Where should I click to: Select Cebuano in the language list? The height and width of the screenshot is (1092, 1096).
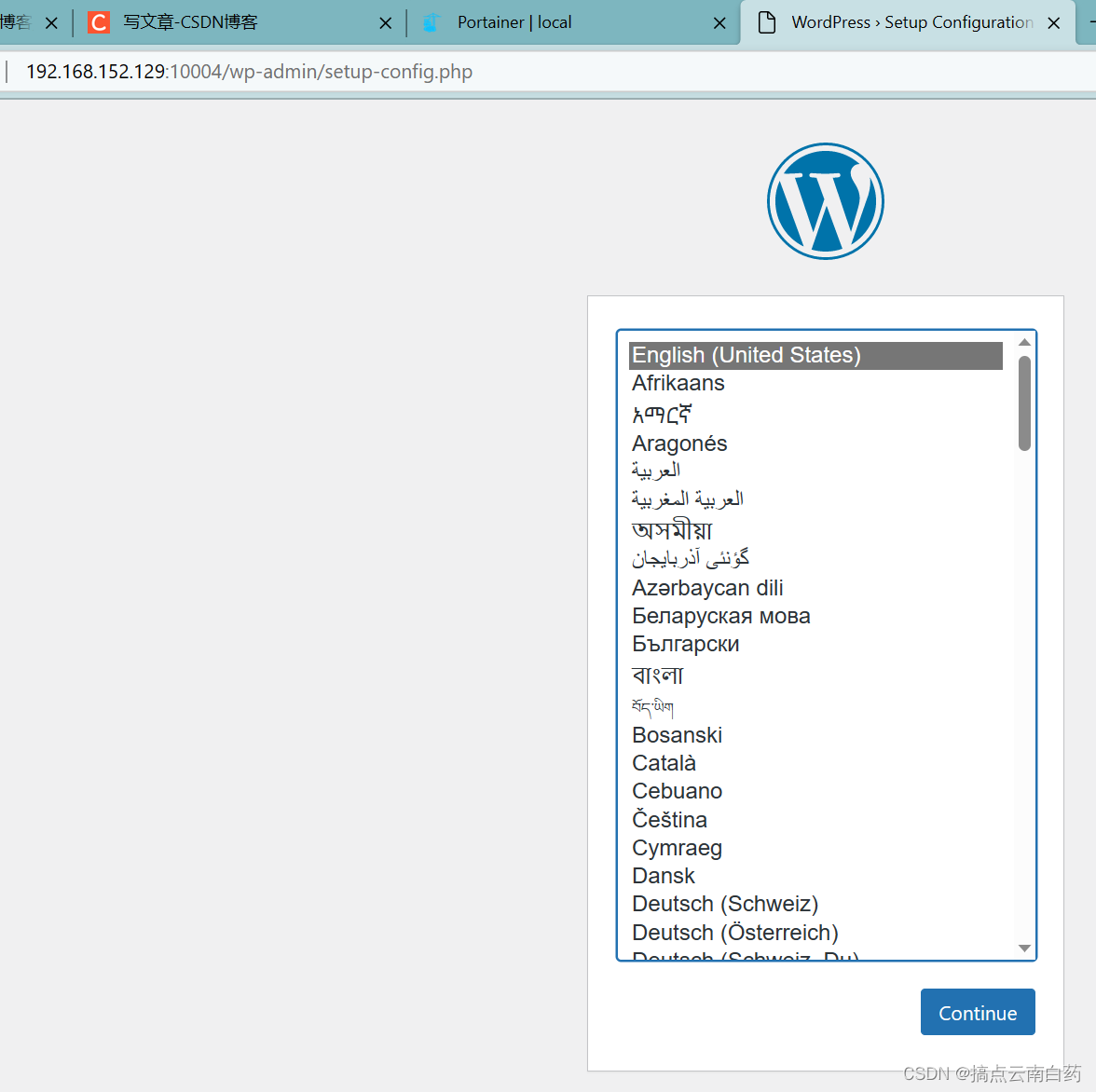(815, 791)
